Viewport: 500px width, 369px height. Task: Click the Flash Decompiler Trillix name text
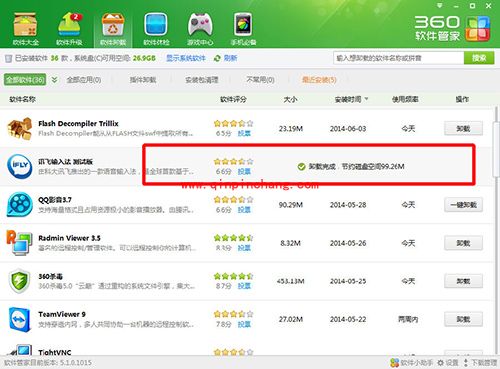tap(78, 123)
